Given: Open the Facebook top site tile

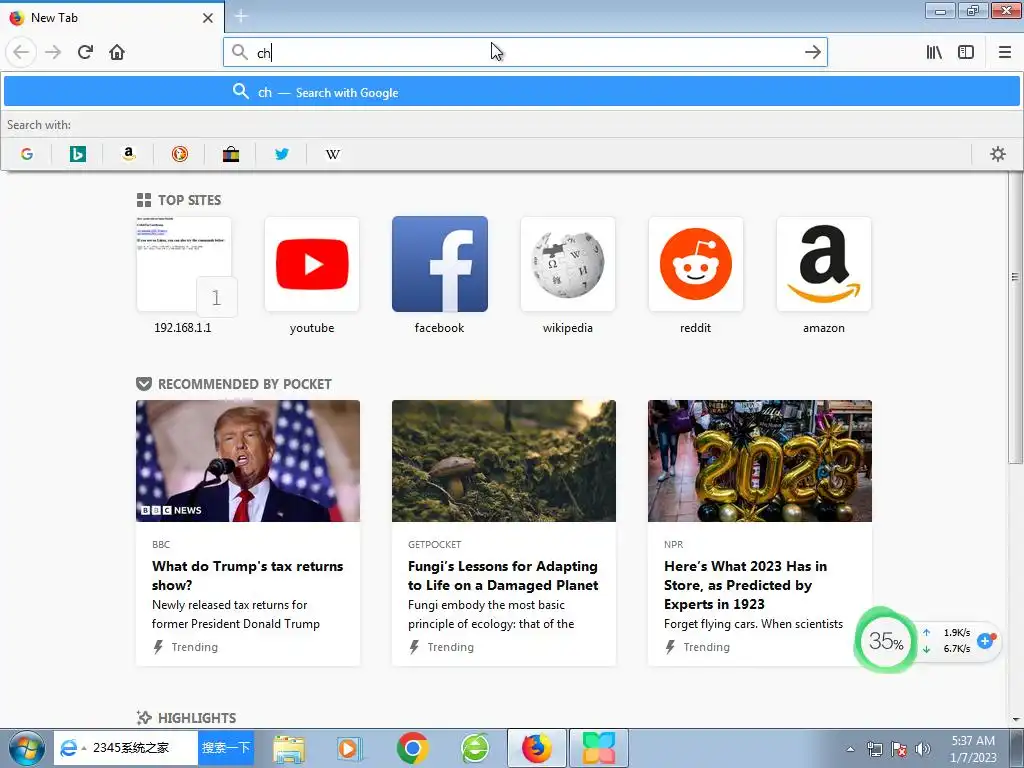Looking at the screenshot, I should [x=440, y=264].
